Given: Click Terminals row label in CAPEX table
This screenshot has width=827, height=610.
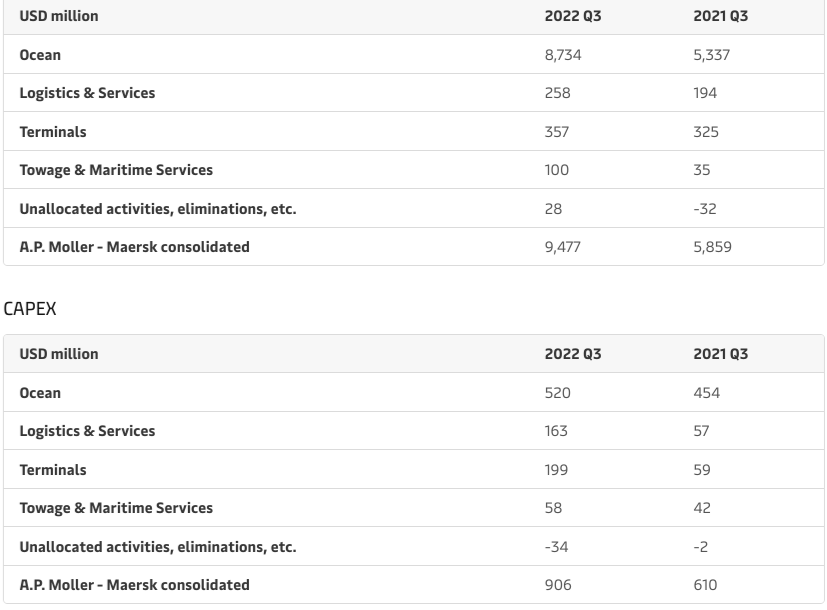Looking at the screenshot, I should coord(53,470).
